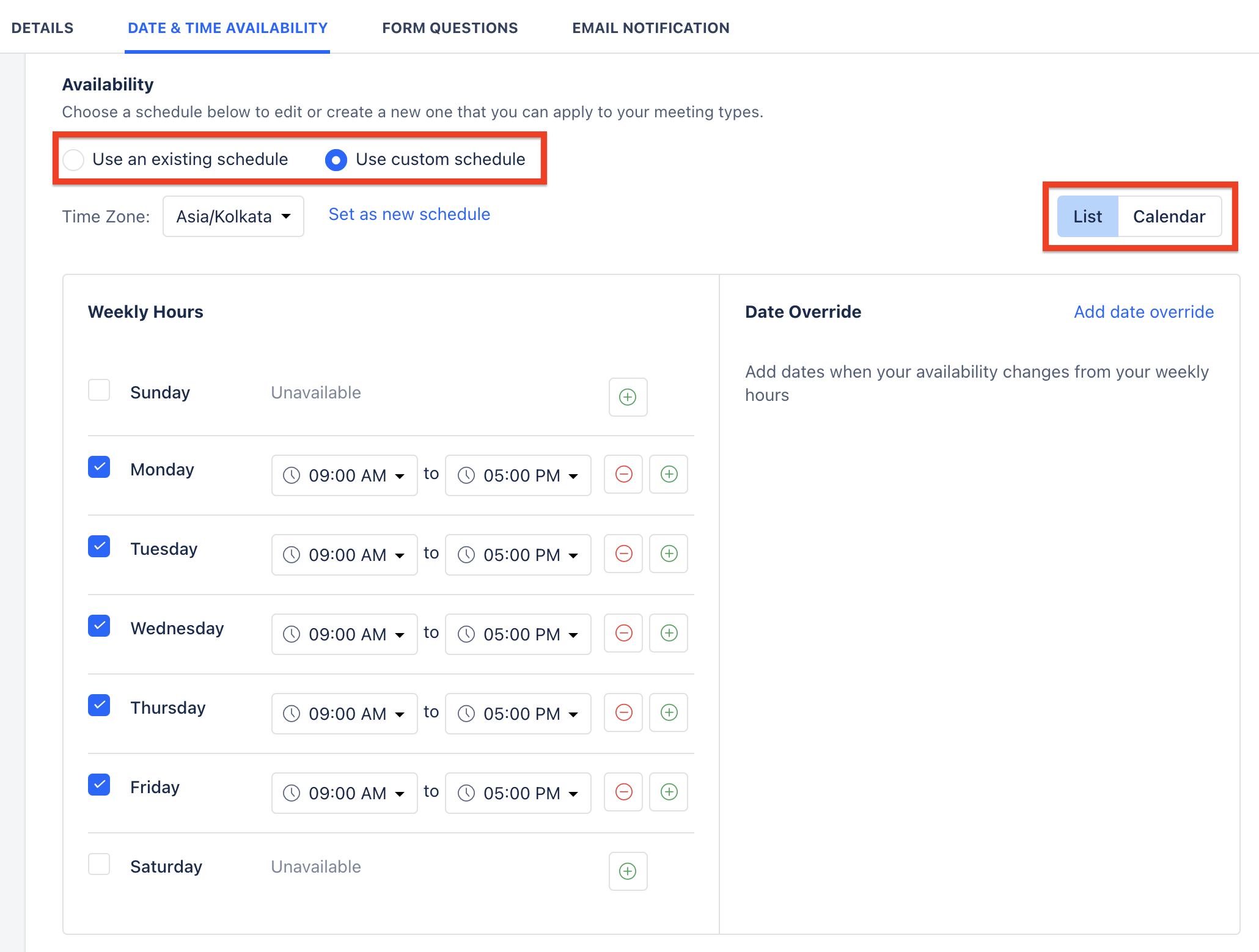Screen dimensions: 1259x952
Task: Click Add date override link
Action: 1144,312
